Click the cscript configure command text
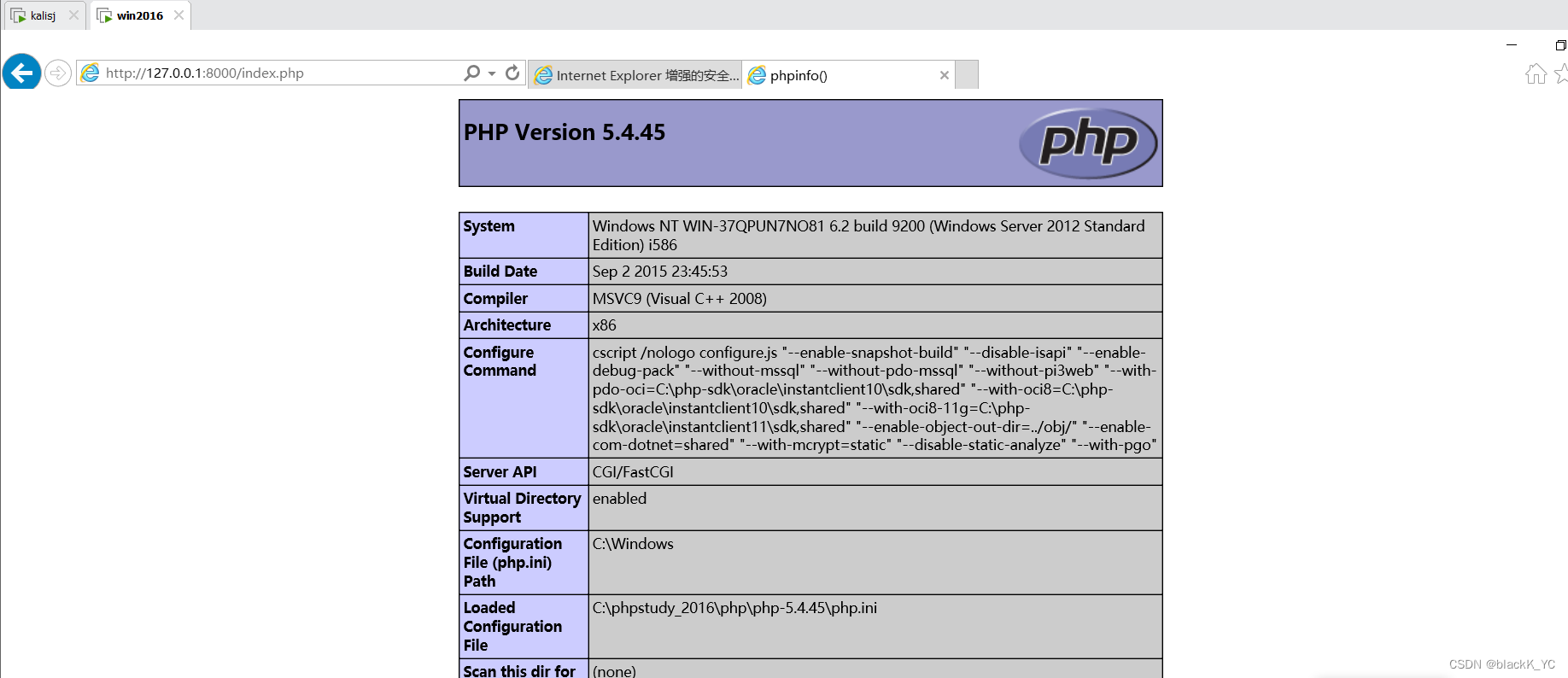Image resolution: width=1568 pixels, height=678 pixels. click(875, 399)
